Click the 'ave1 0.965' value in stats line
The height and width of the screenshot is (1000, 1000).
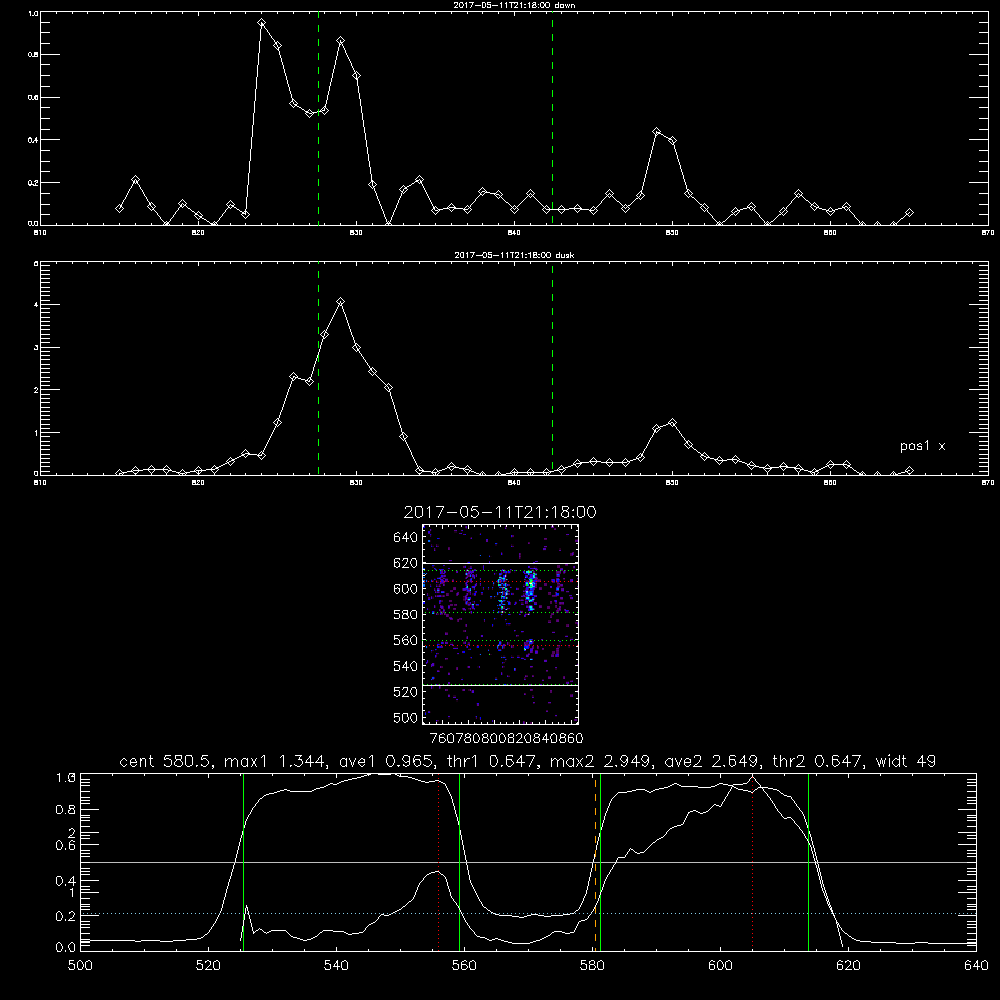[x=387, y=761]
